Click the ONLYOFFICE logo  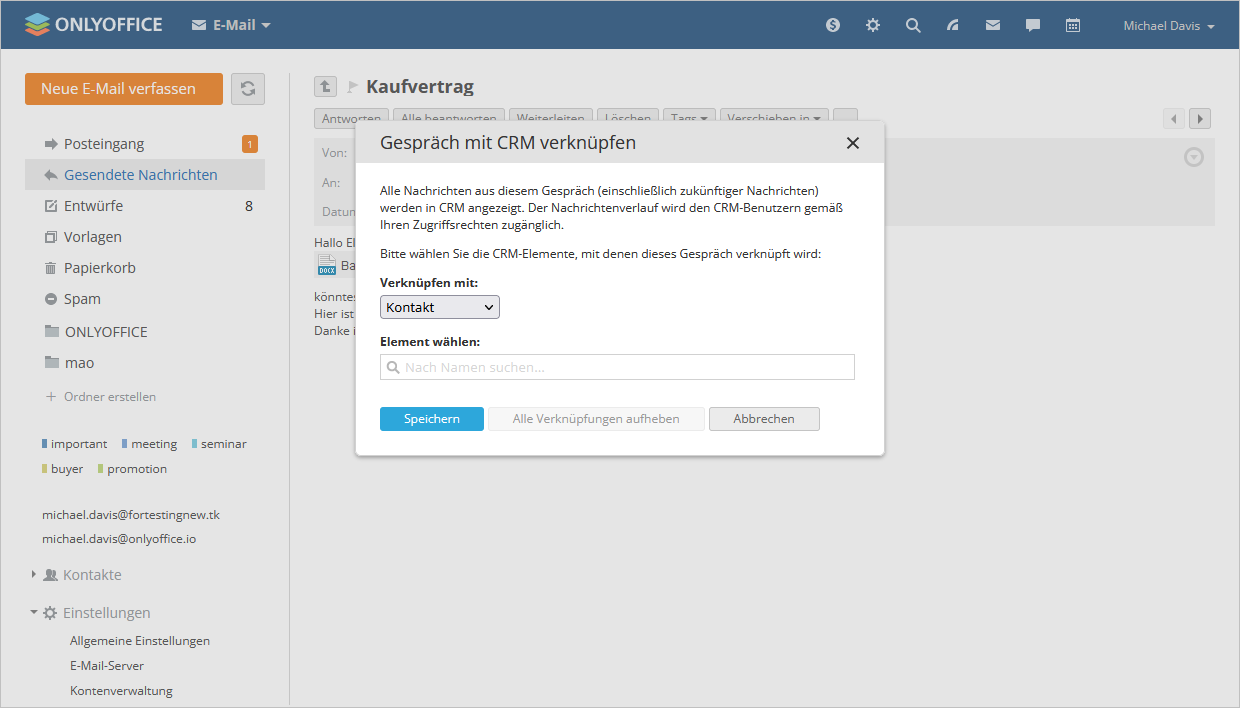click(x=93, y=25)
